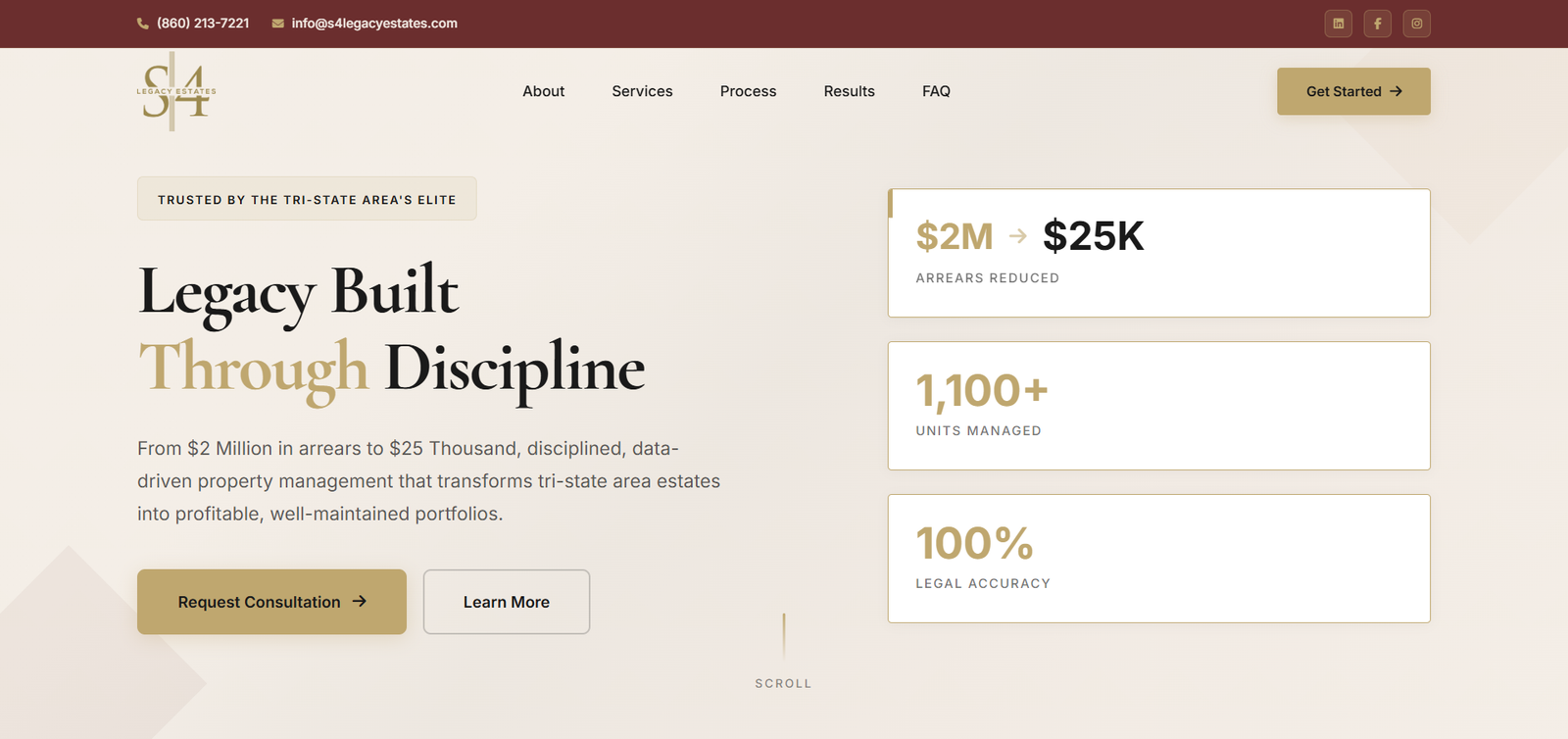1568x739 pixels.
Task: Open the LinkedIn social icon
Action: pos(1338,24)
